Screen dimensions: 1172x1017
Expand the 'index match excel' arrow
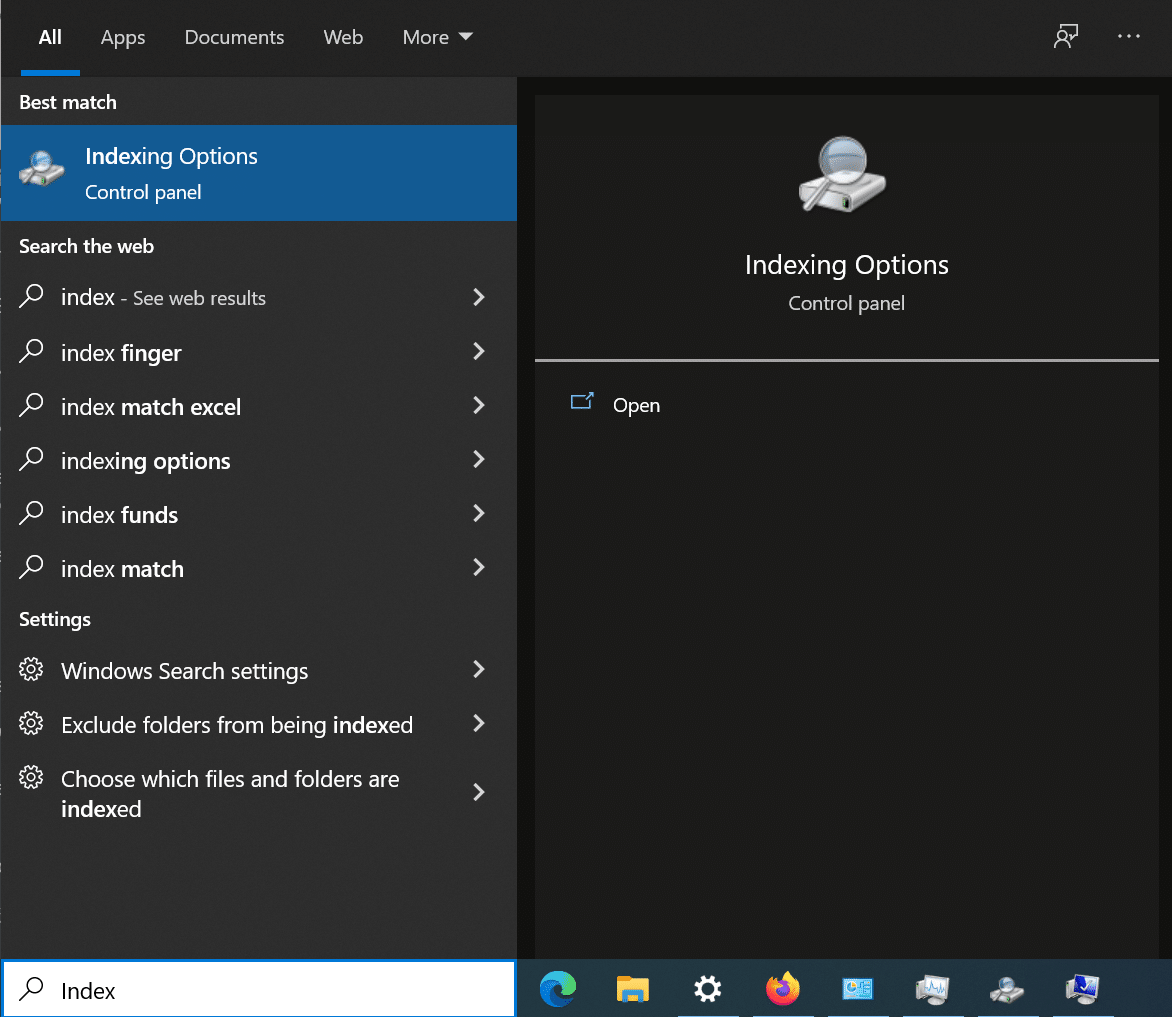coord(479,405)
